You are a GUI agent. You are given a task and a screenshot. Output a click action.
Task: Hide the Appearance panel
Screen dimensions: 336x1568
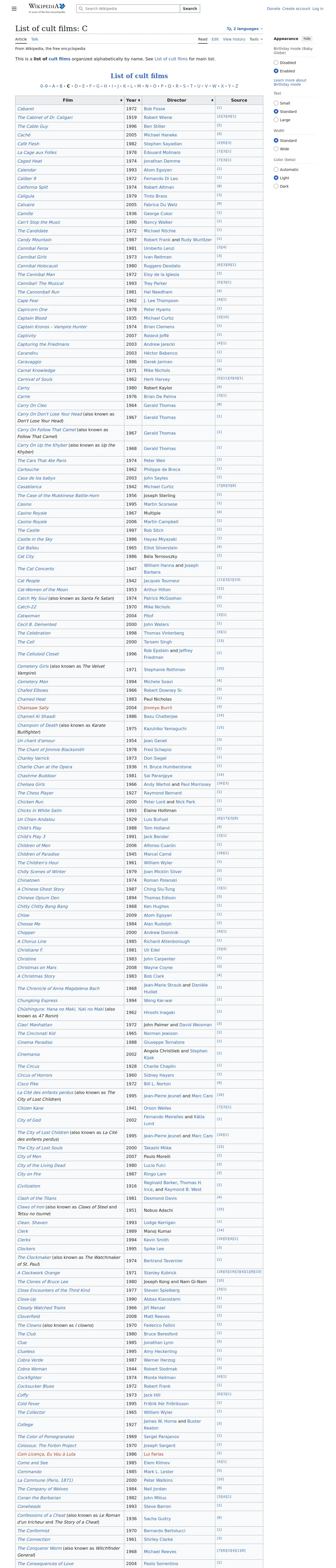pos(307,38)
